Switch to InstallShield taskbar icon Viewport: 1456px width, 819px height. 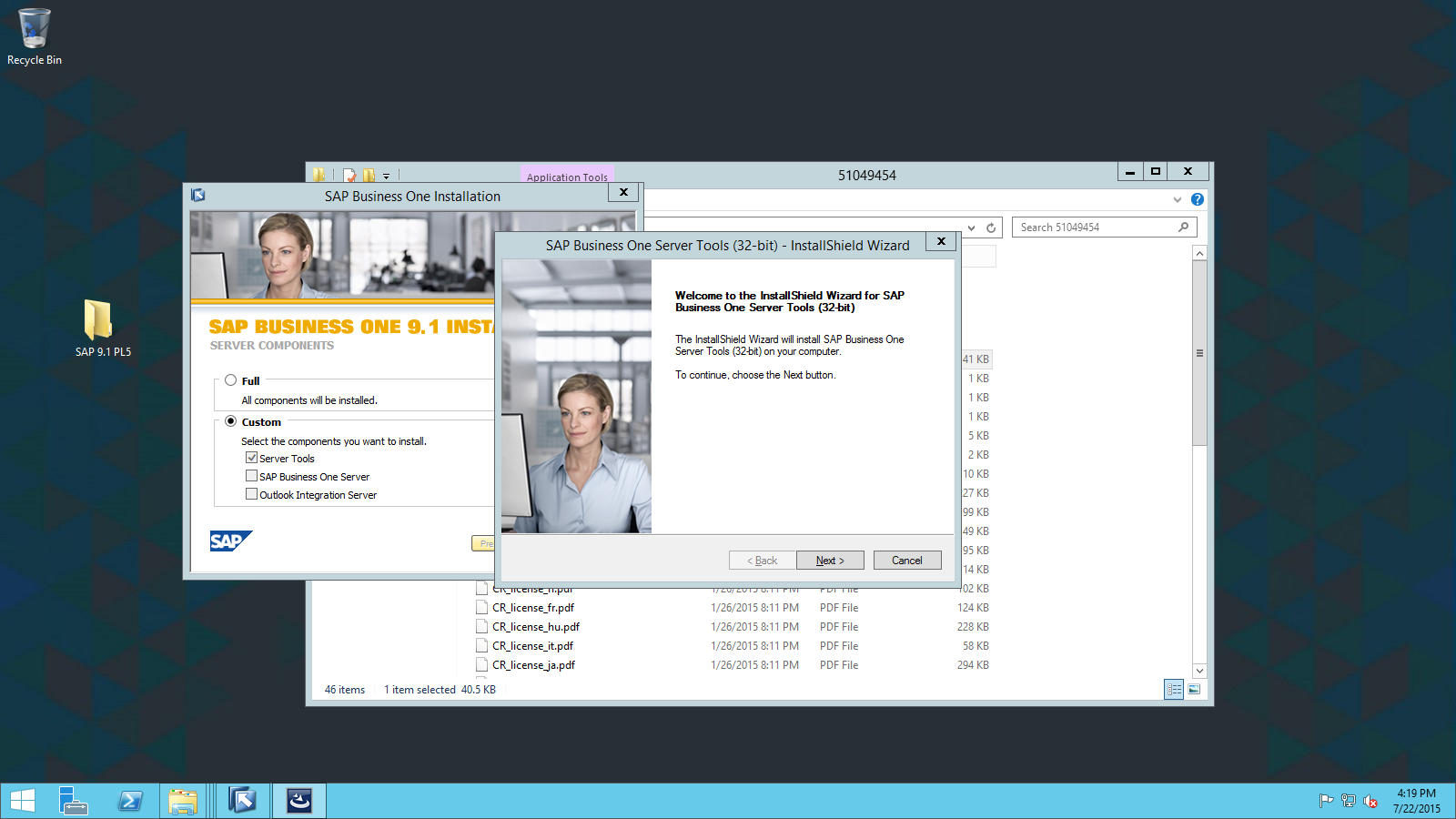pyautogui.click(x=299, y=801)
